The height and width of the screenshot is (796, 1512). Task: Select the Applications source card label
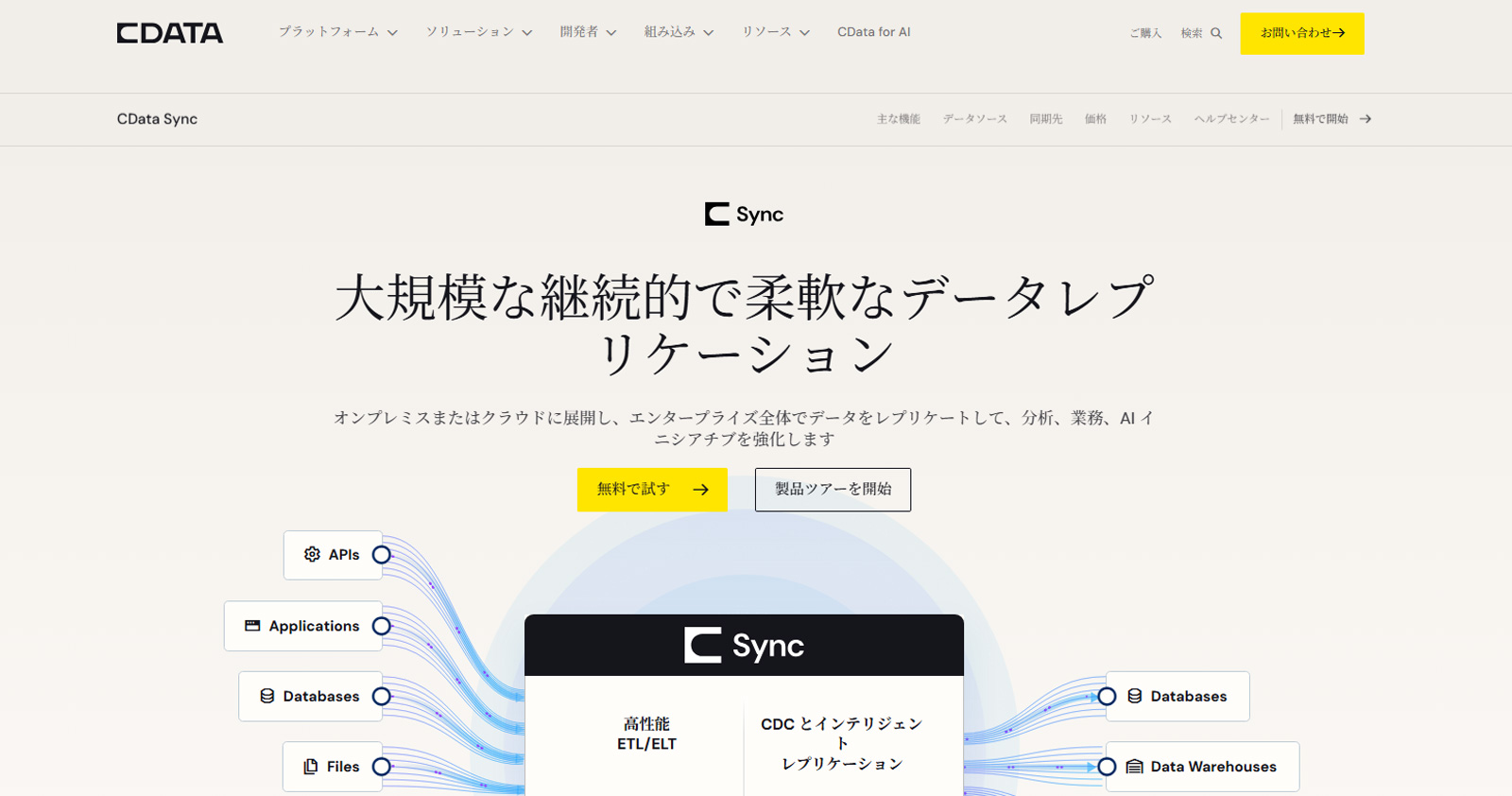pyautogui.click(x=314, y=626)
